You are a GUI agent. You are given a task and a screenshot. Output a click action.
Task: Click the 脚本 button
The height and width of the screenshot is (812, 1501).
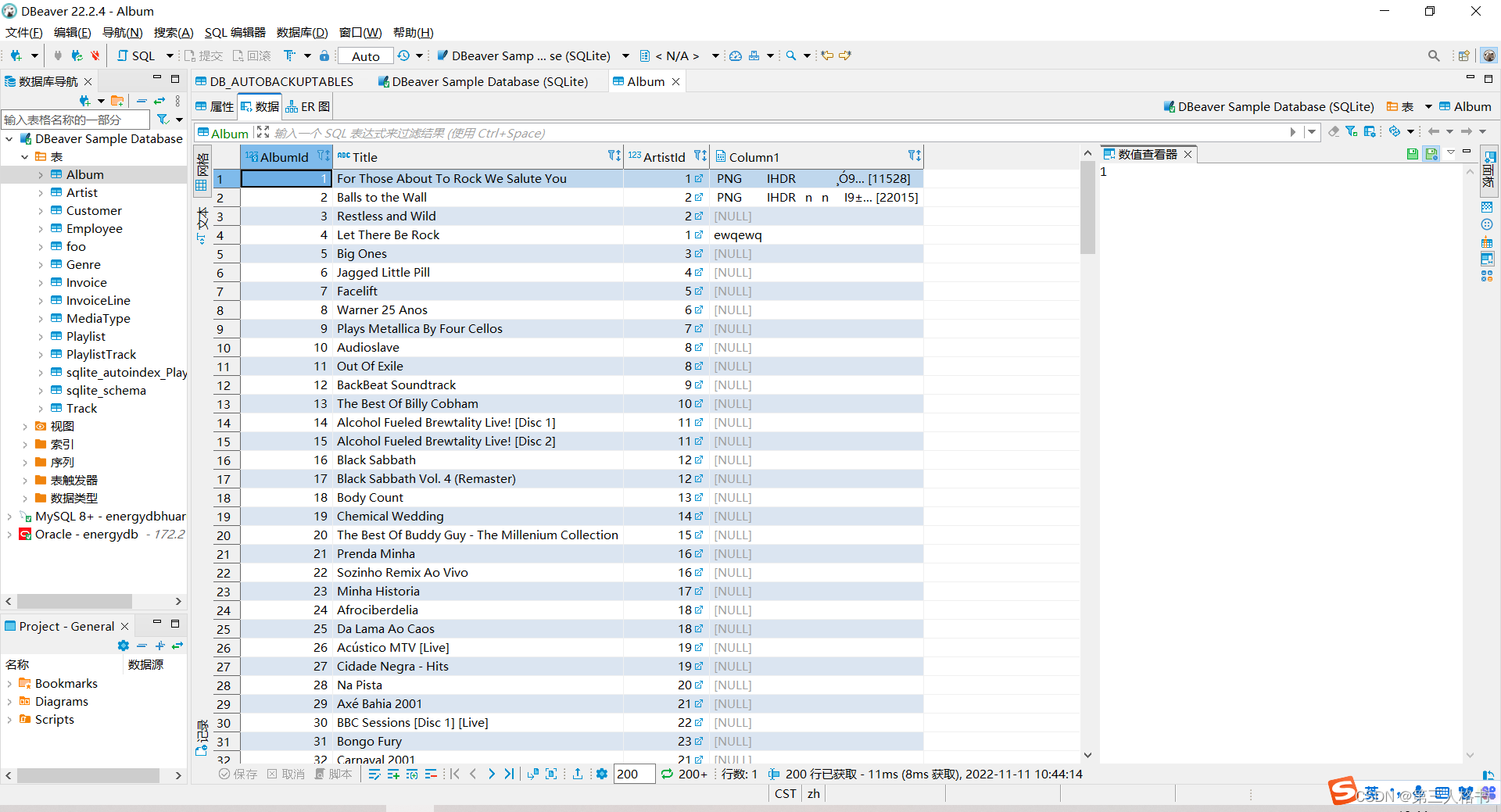[x=334, y=774]
